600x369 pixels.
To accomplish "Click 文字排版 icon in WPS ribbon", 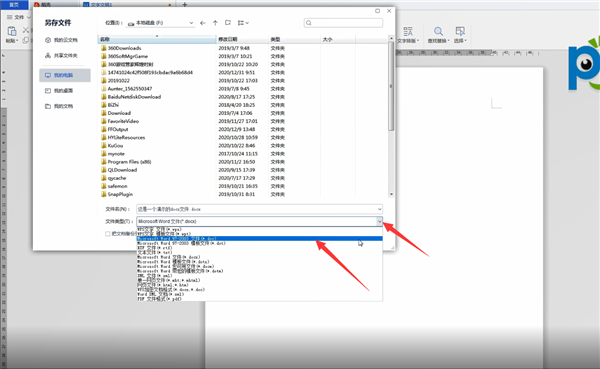I will (408, 31).
